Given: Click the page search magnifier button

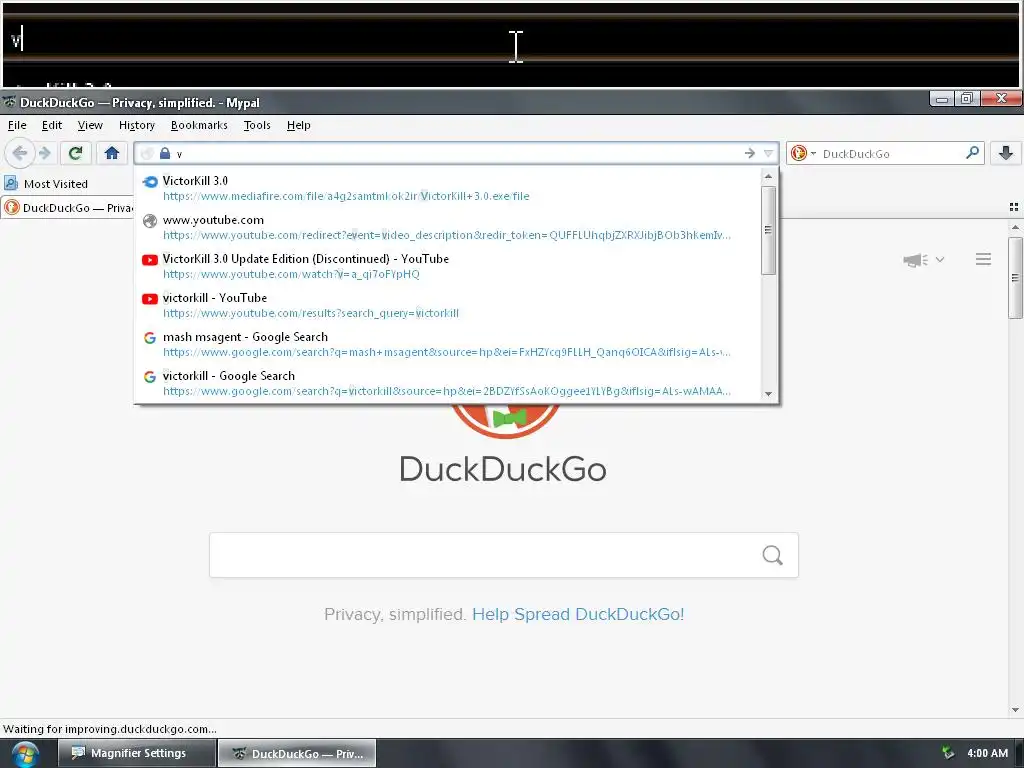Looking at the screenshot, I should click(773, 555).
